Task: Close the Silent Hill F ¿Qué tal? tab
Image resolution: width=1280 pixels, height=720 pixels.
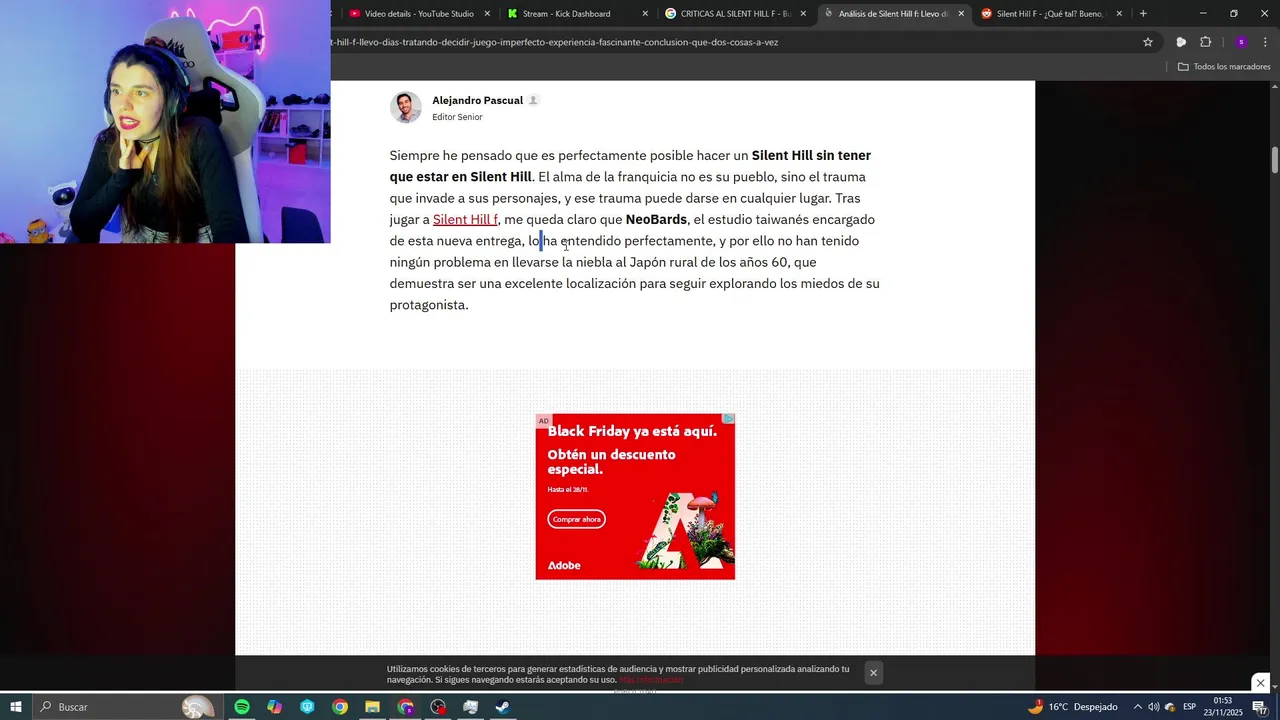Action: [1119, 14]
